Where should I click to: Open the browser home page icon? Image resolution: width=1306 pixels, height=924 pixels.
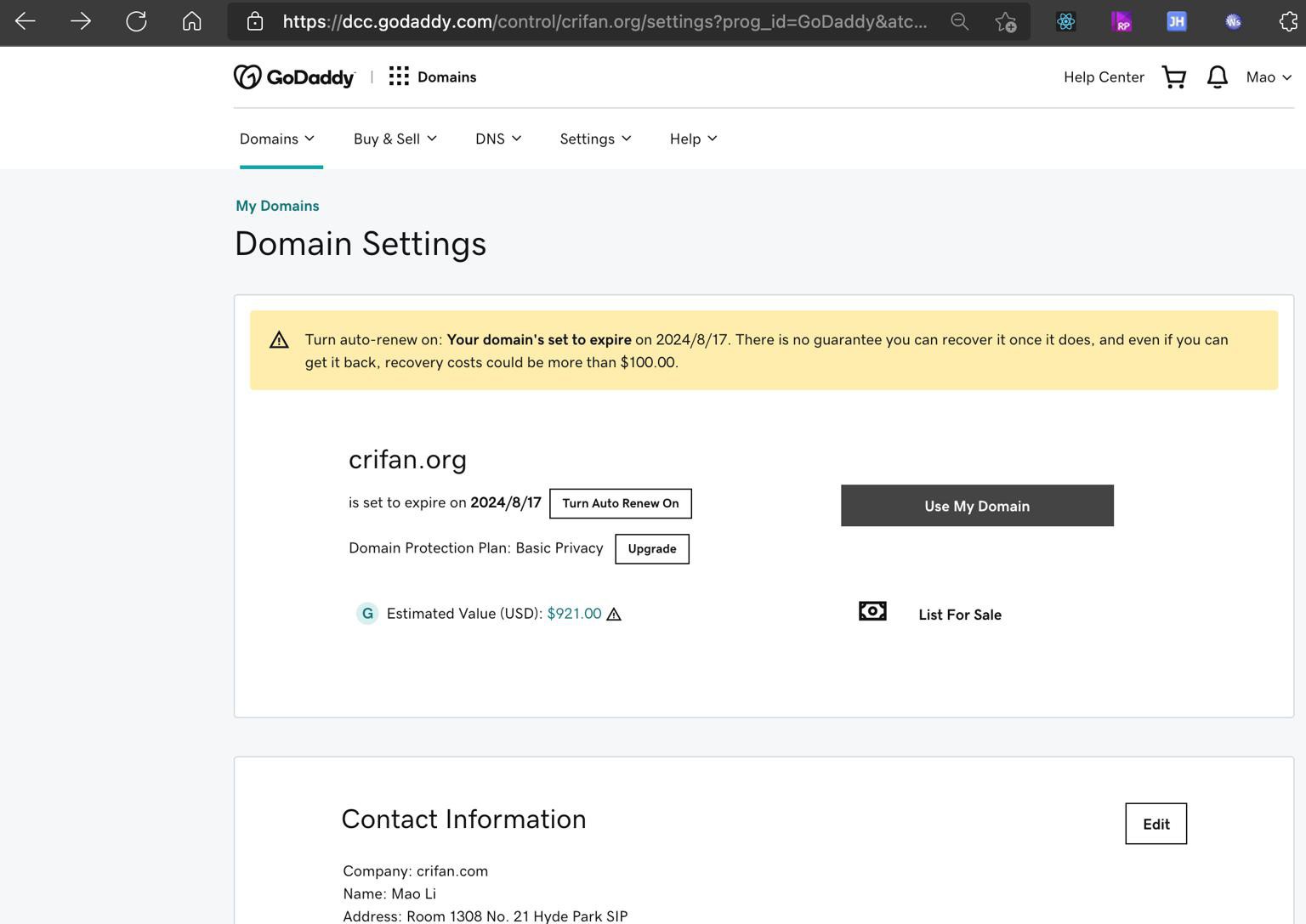pos(192,21)
